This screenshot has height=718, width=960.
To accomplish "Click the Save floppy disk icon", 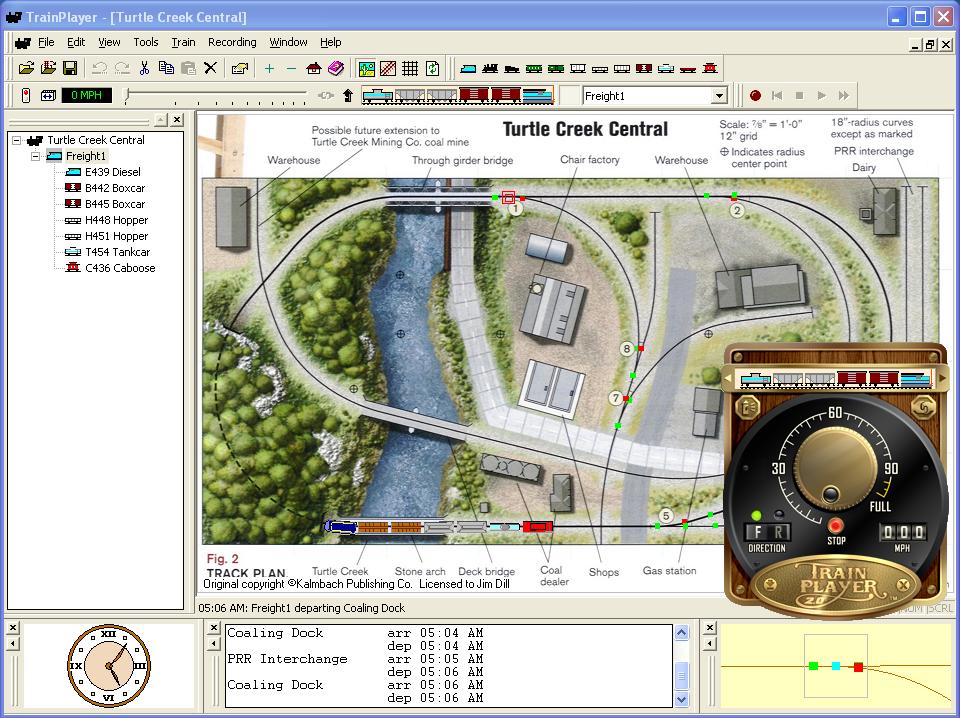I will [70, 68].
